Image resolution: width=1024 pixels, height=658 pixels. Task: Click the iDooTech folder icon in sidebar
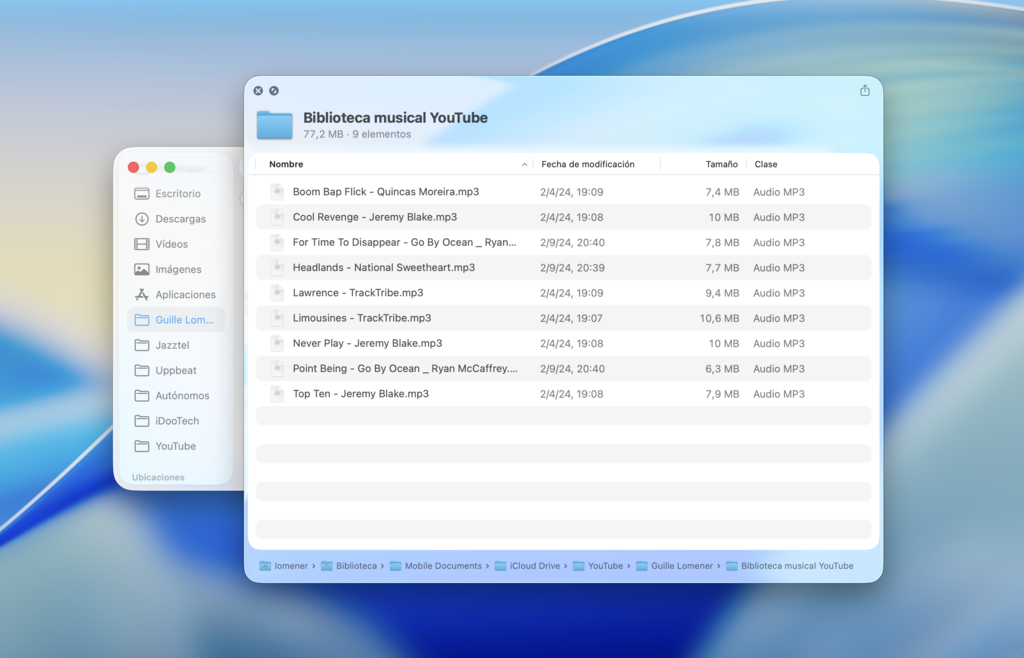(x=142, y=421)
